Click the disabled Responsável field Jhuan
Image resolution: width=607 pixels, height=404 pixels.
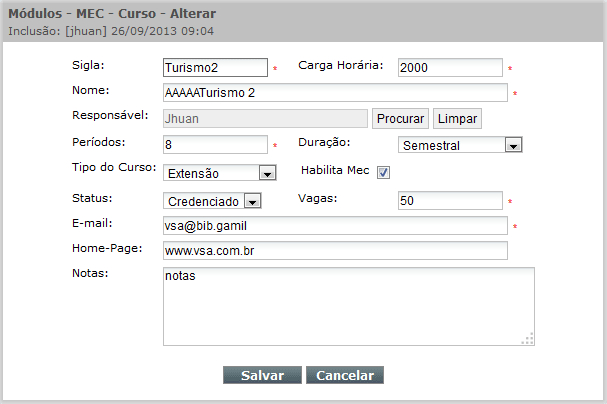pyautogui.click(x=265, y=118)
